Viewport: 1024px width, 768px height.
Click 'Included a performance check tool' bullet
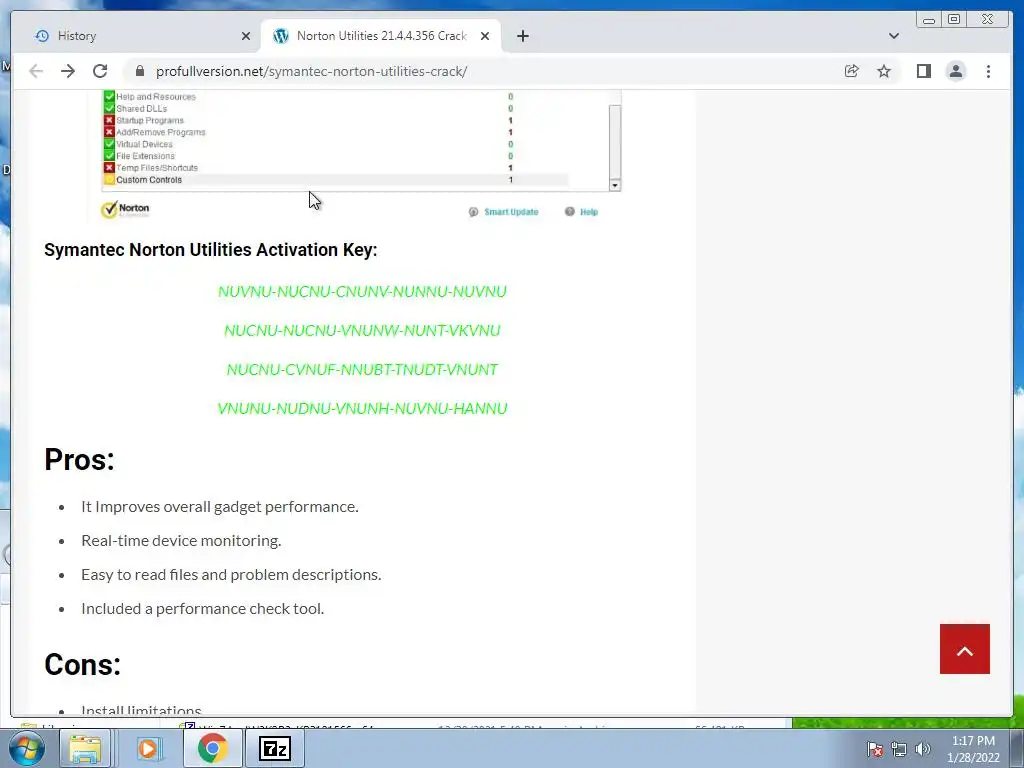[202, 609]
